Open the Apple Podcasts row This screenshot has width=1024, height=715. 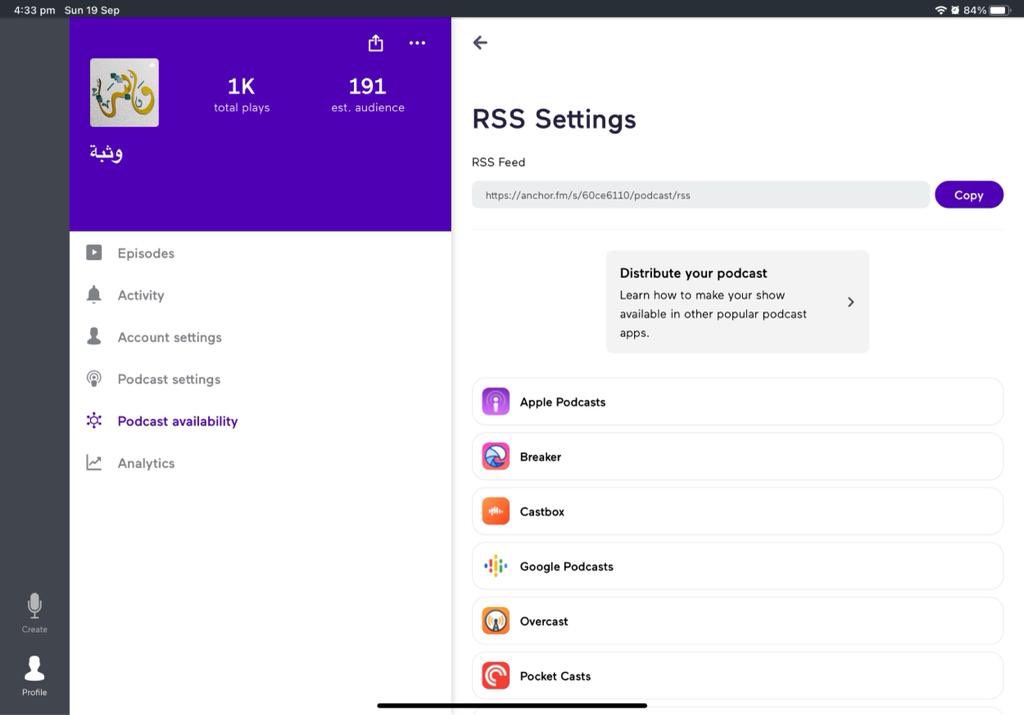737,402
